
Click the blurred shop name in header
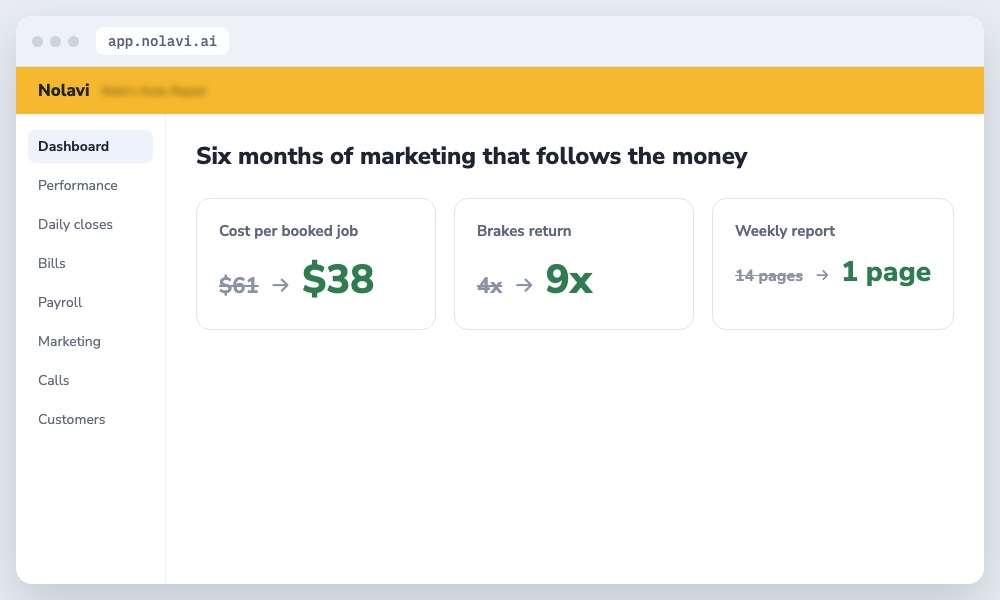154,91
